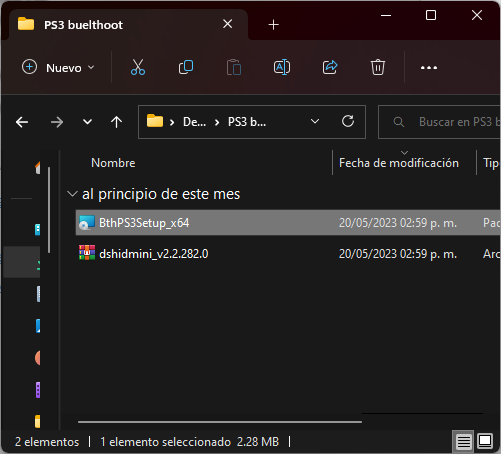Click the Rename icon in toolbar

pyautogui.click(x=282, y=67)
